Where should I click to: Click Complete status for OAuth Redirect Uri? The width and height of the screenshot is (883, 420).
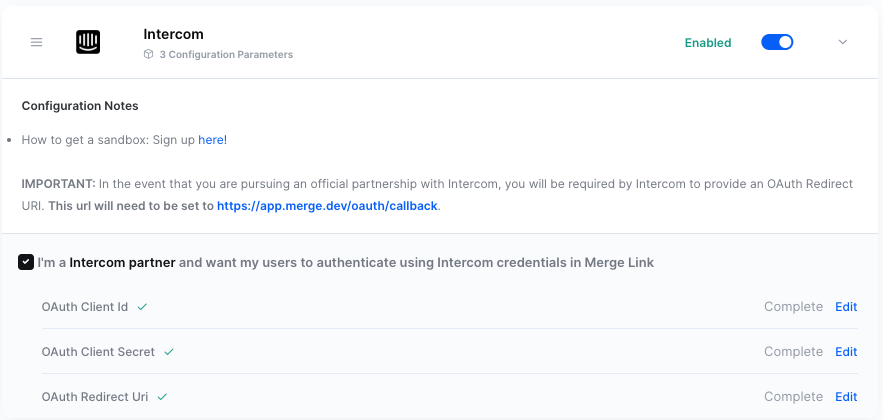tap(793, 397)
